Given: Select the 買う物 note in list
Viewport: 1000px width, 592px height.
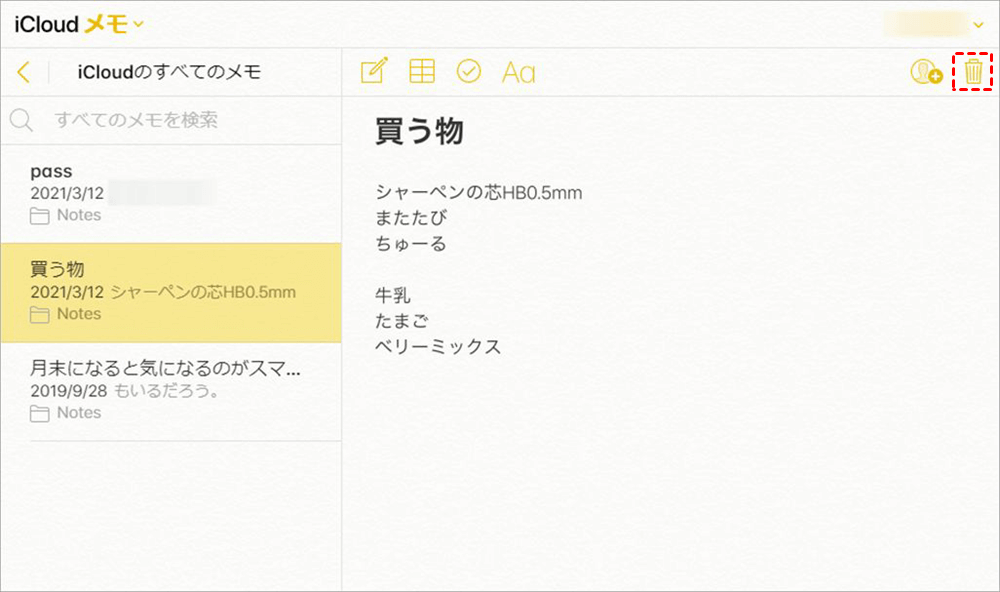Looking at the screenshot, I should coord(170,292).
